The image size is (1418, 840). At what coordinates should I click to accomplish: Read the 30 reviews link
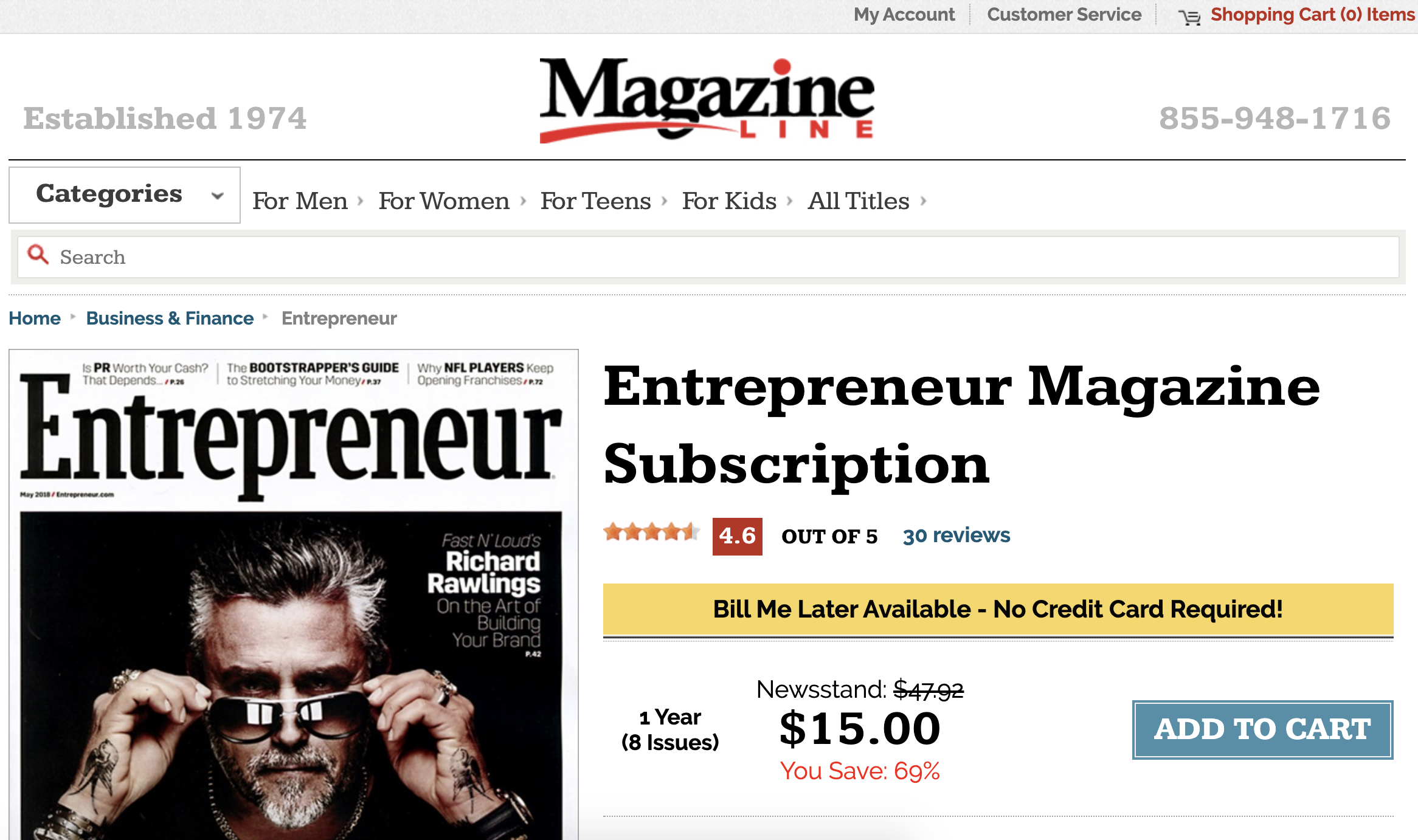click(956, 535)
